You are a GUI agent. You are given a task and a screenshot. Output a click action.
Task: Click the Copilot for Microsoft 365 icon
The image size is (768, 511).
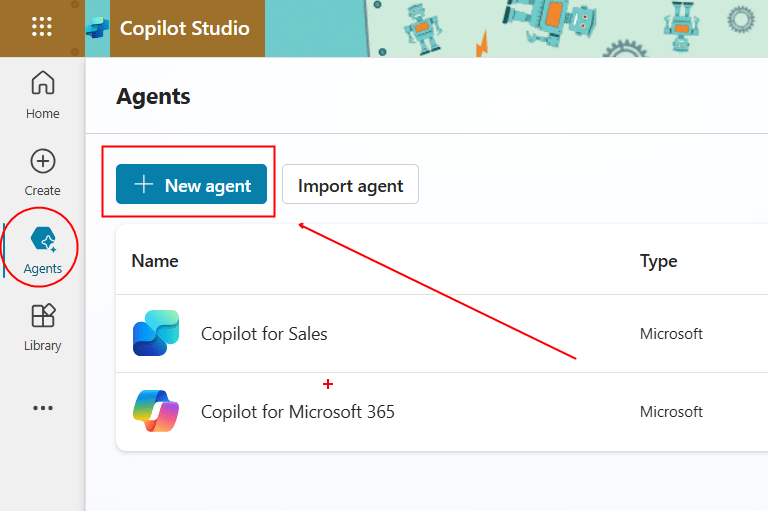tap(156, 411)
